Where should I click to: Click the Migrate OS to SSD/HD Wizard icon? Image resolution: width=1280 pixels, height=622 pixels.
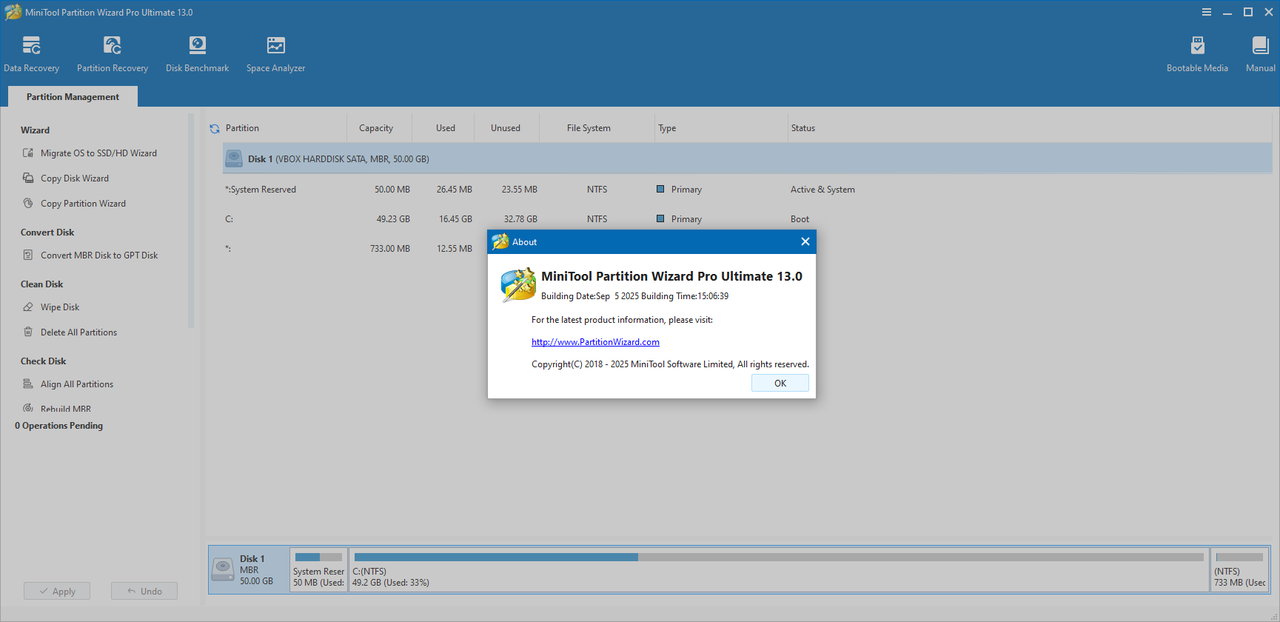[x=29, y=153]
